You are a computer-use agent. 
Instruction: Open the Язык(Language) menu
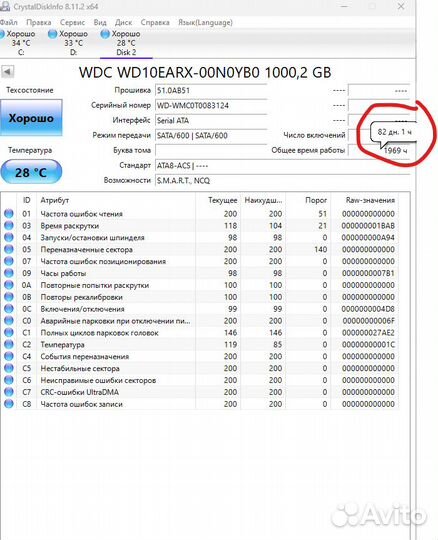pos(205,22)
